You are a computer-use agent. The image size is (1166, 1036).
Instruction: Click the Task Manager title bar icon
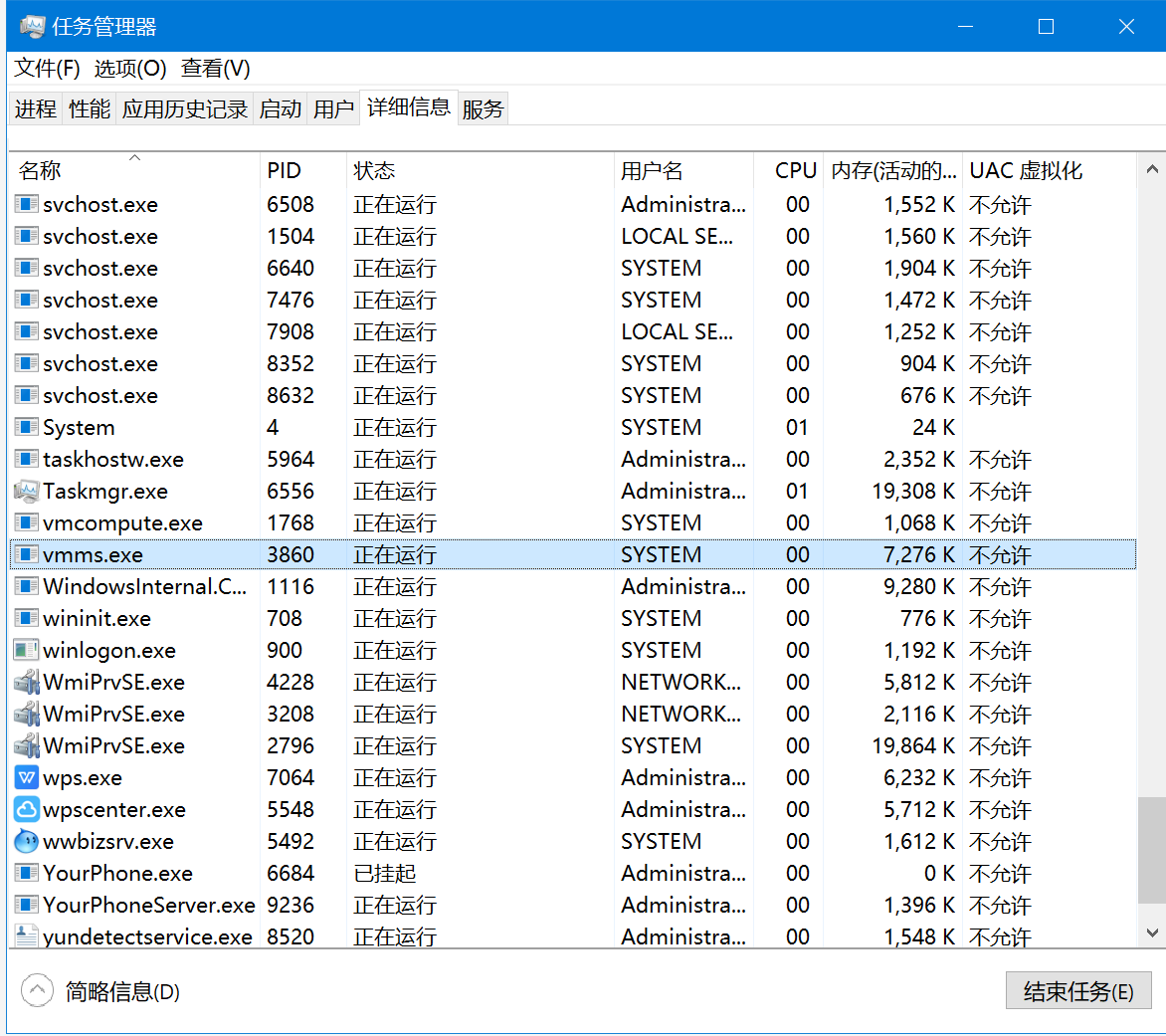tap(30, 26)
